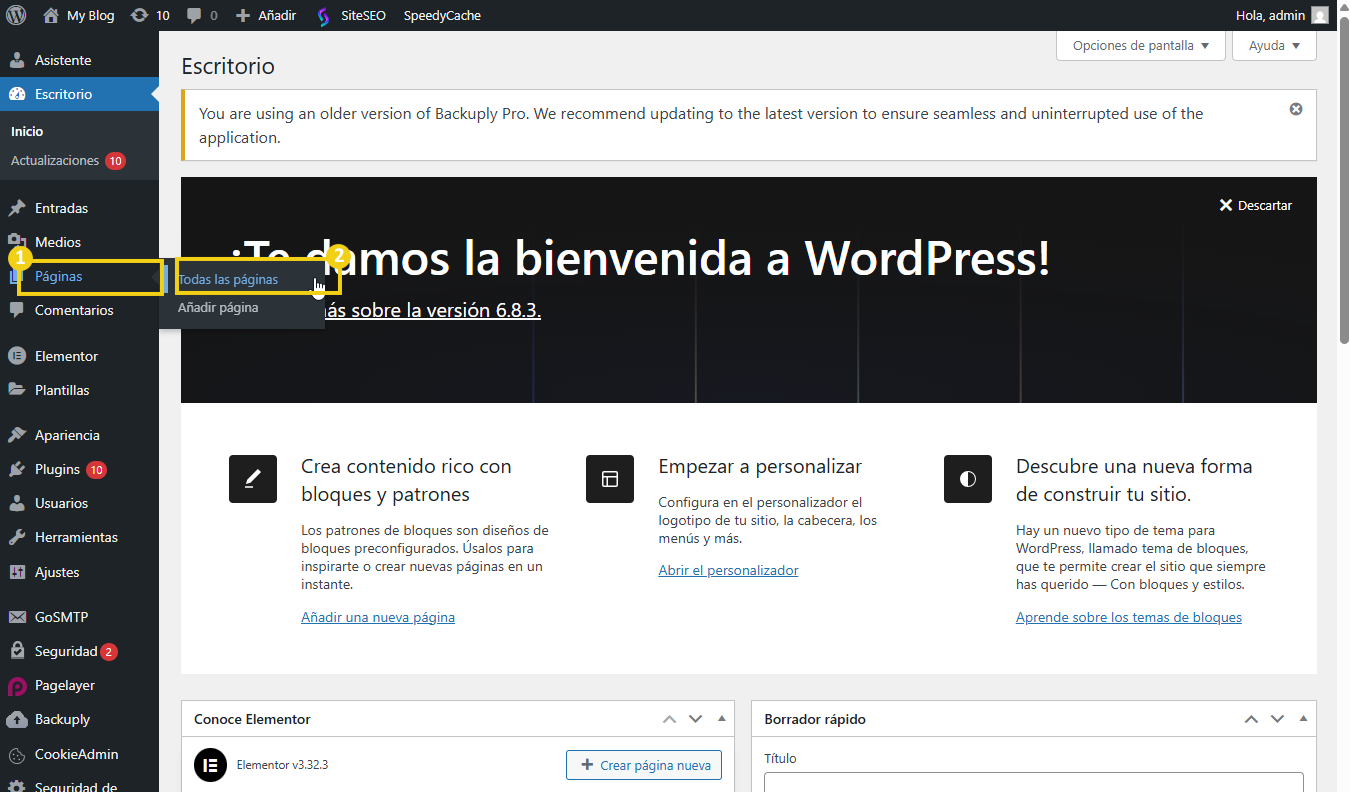
Task: Expand Opciones de pantalla dropdown
Action: [1140, 45]
